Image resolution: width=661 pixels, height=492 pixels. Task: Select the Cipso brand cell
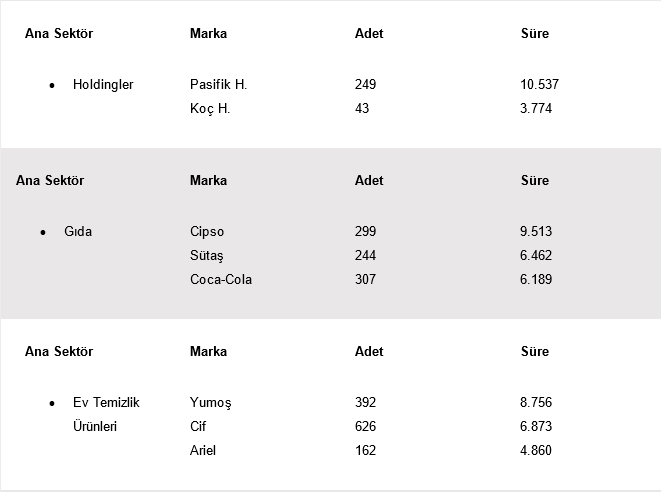coord(207,232)
